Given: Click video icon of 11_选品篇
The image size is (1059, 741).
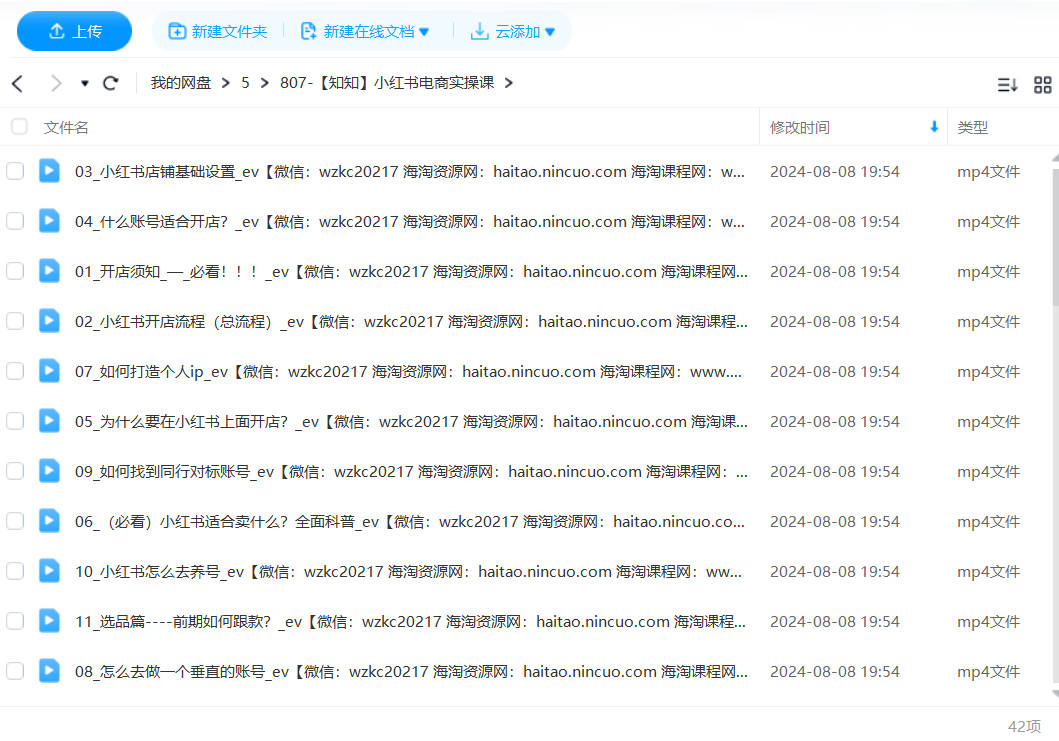Looking at the screenshot, I should (49, 621).
